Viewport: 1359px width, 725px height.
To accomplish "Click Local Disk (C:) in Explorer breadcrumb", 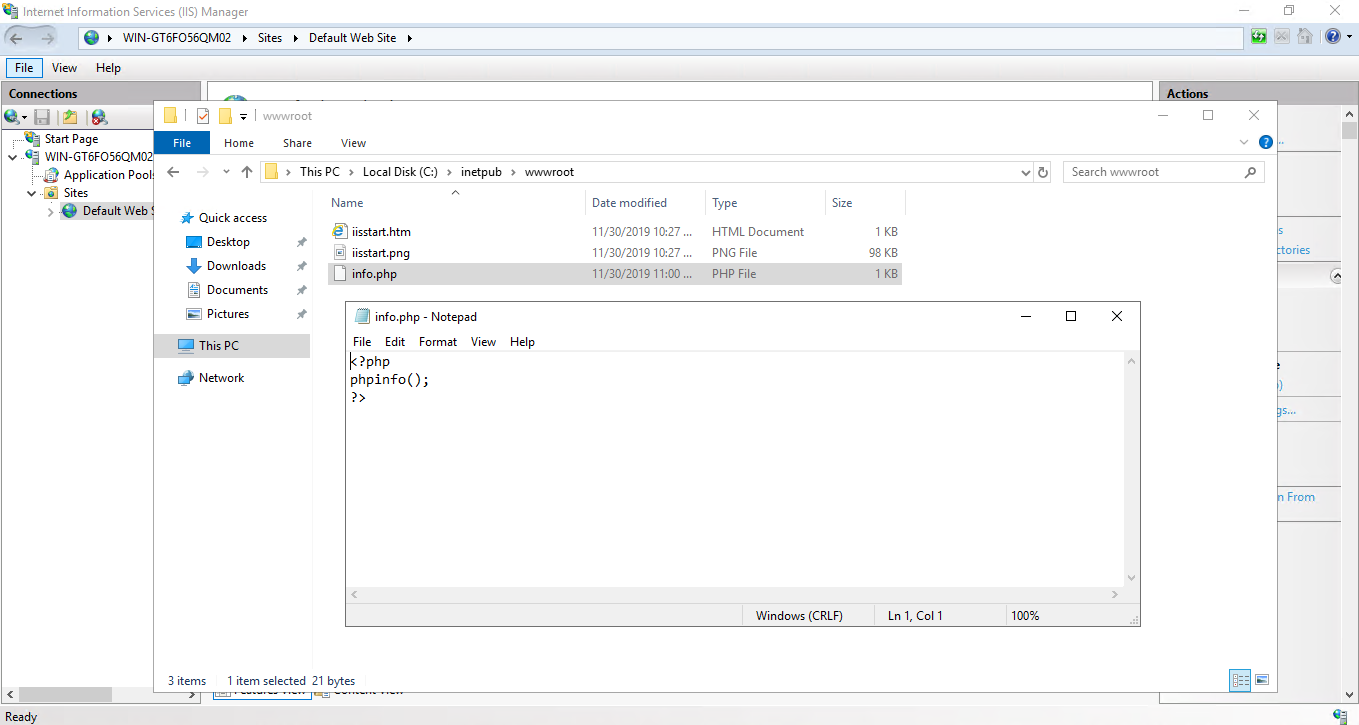I will point(400,172).
